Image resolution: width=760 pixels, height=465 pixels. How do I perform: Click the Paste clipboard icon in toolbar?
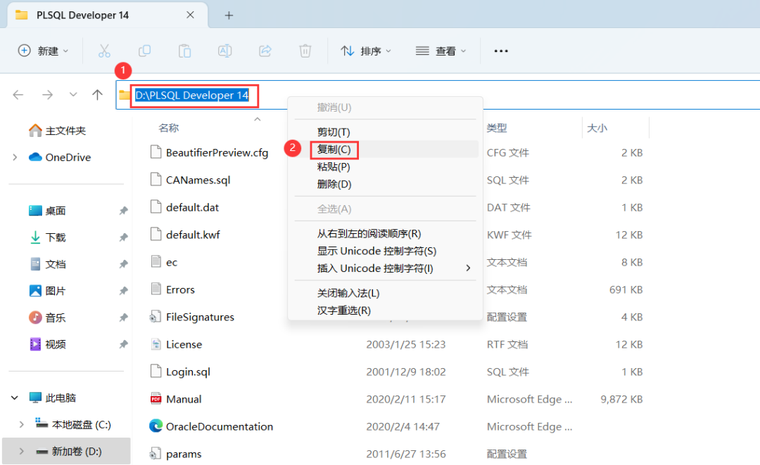point(185,51)
